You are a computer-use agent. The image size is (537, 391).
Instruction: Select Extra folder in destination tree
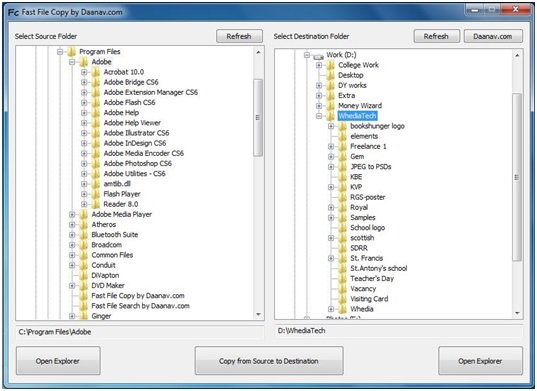[347, 96]
